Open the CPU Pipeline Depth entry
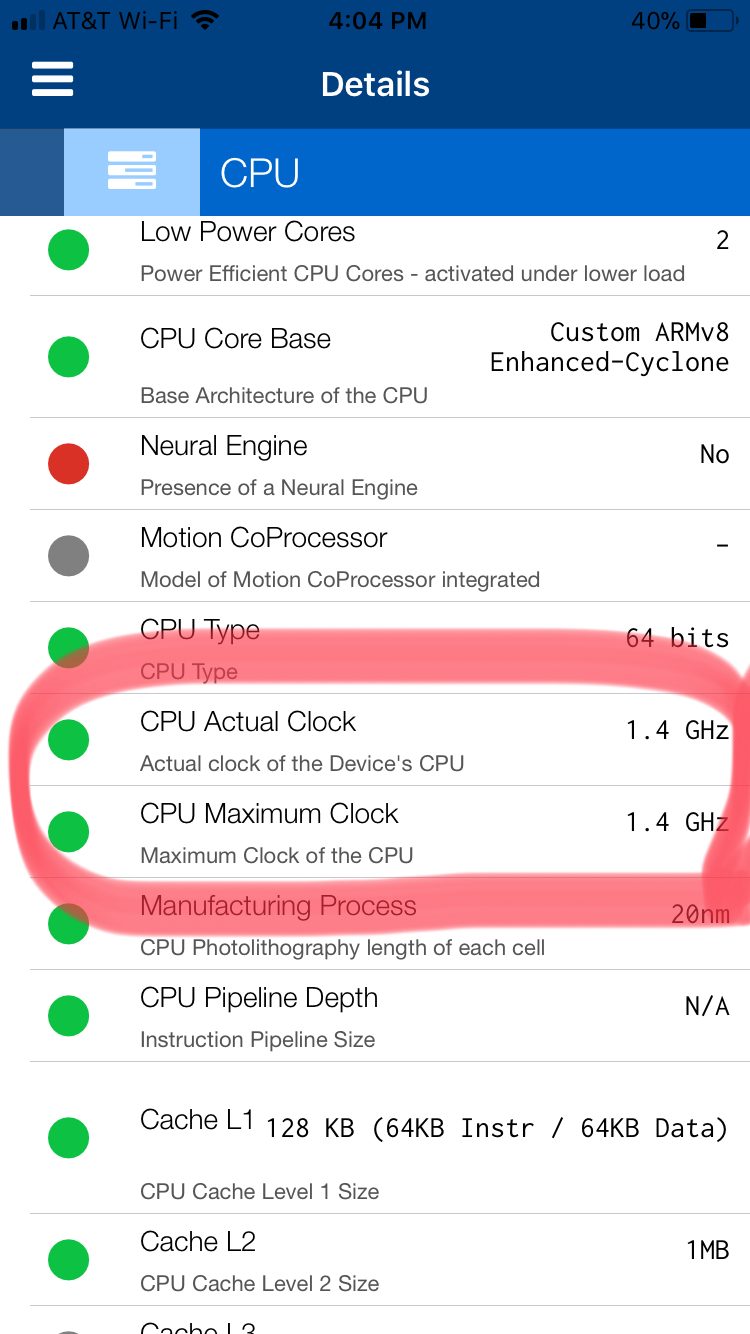The width and height of the screenshot is (750, 1334). (x=375, y=1016)
